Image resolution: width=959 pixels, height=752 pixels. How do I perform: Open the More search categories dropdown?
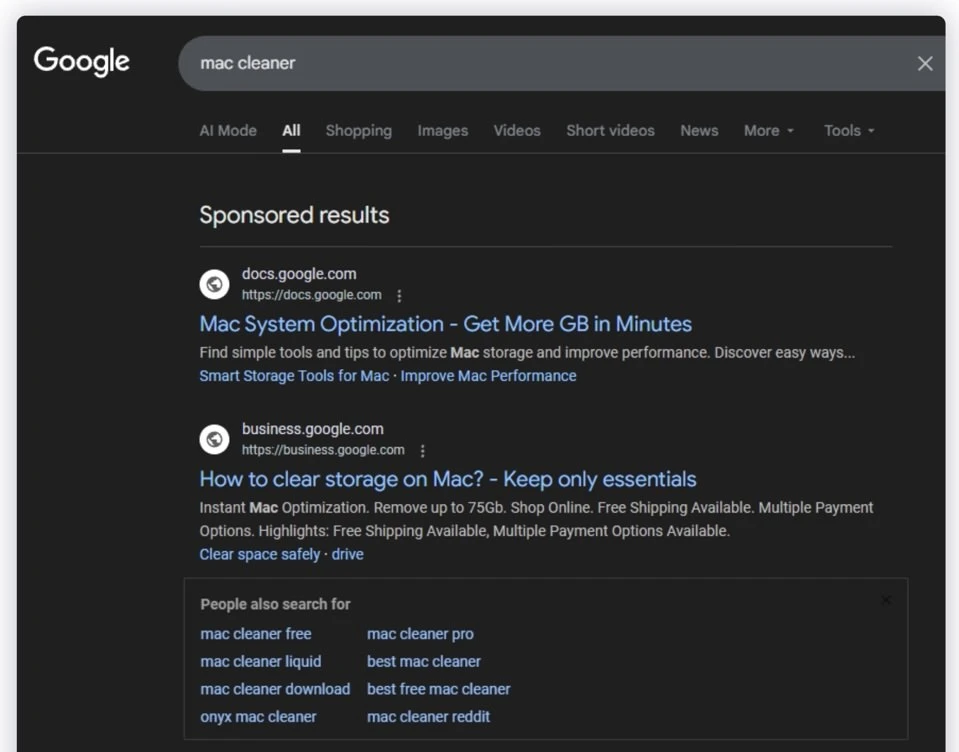pyautogui.click(x=768, y=131)
